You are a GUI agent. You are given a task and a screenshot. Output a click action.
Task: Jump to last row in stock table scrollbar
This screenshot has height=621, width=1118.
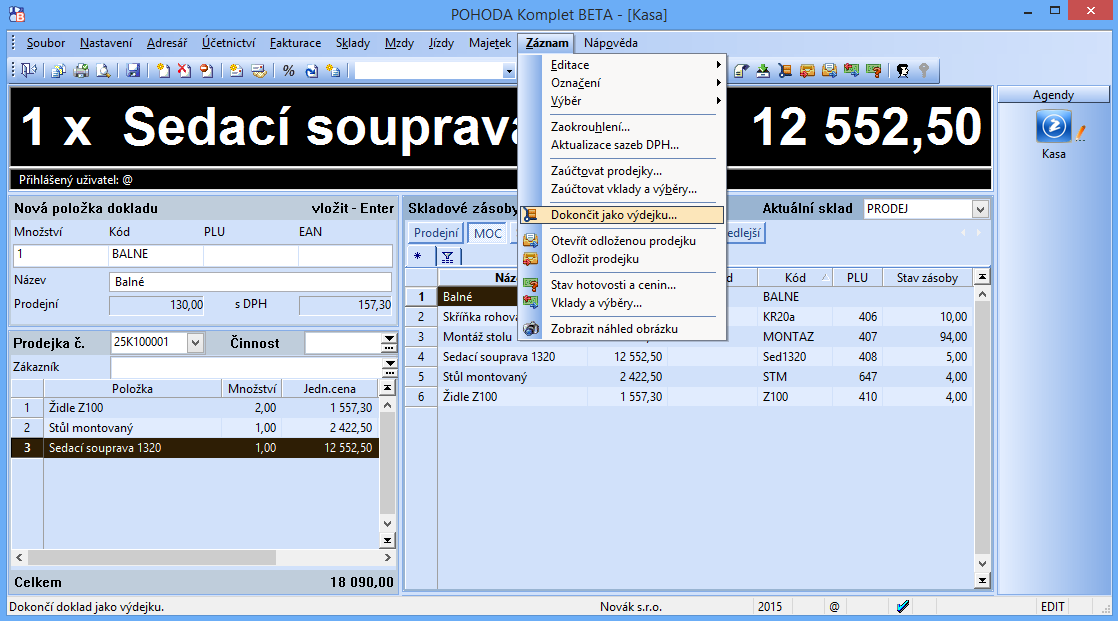982,581
